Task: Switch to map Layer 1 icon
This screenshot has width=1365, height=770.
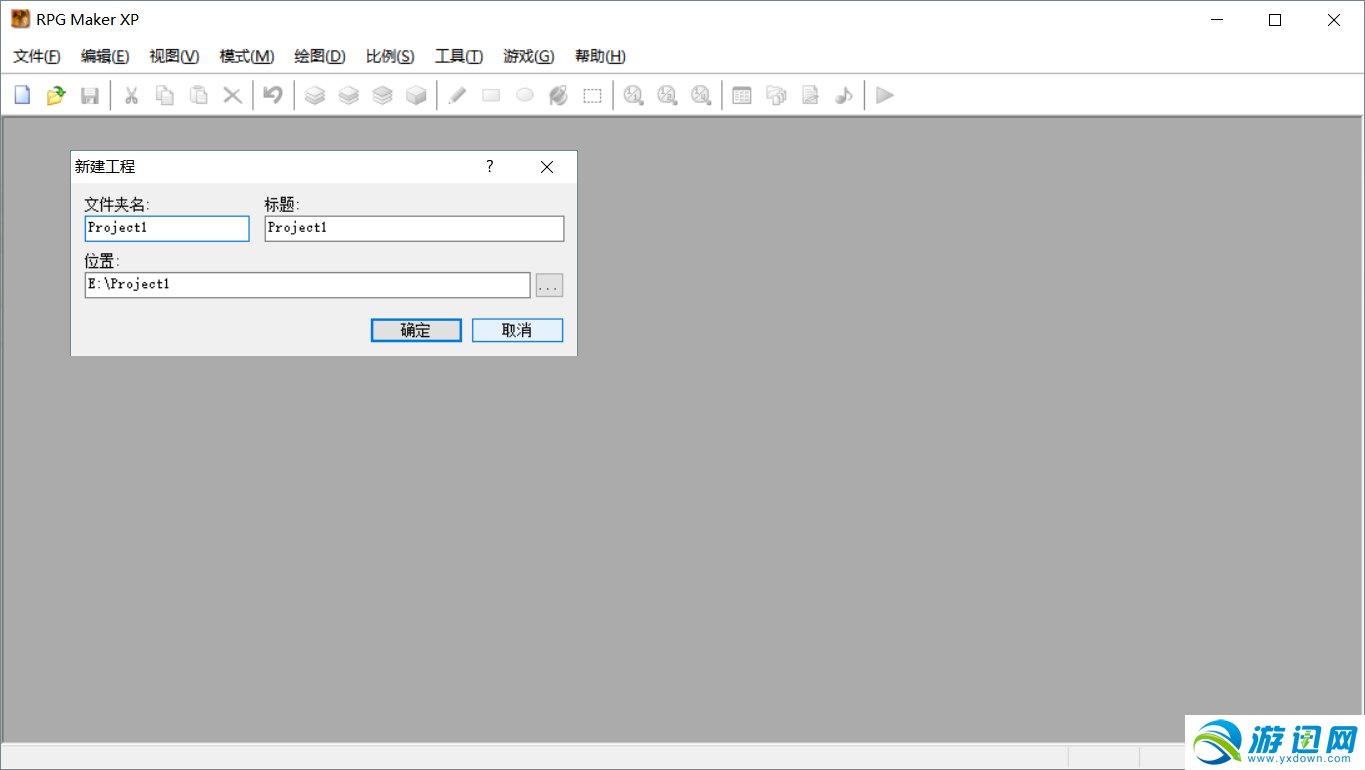Action: point(315,95)
